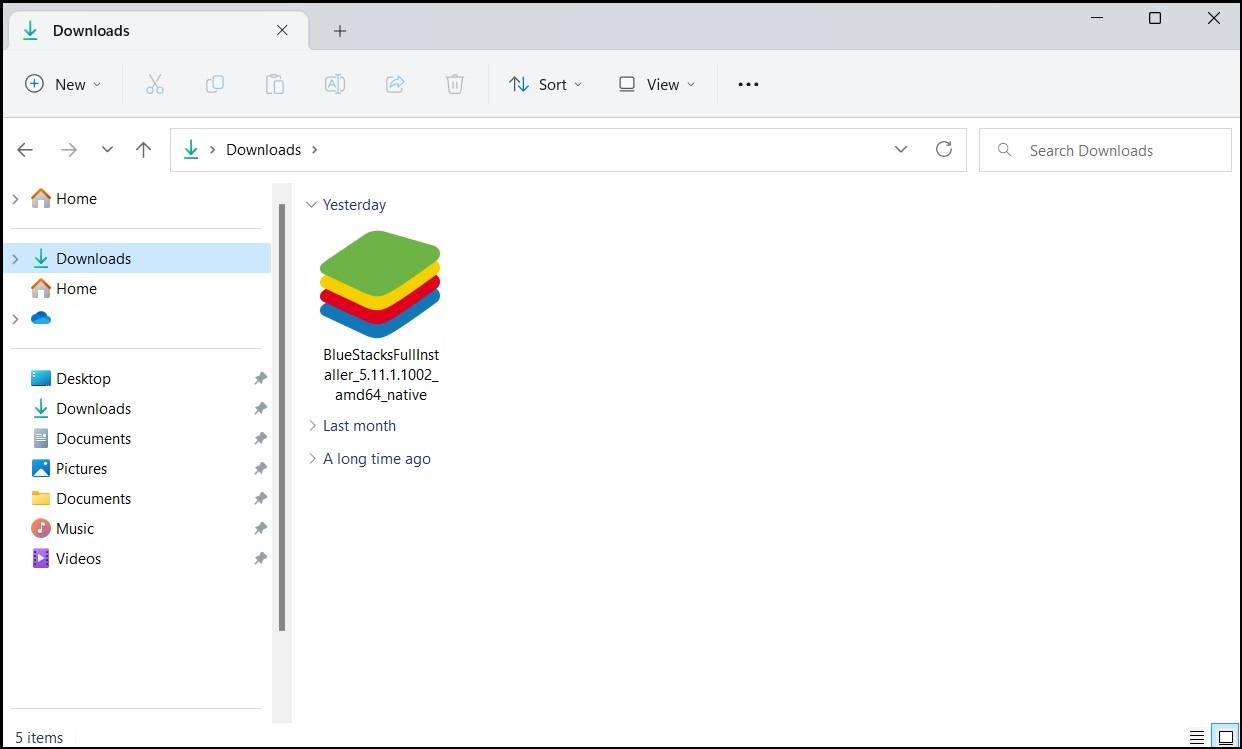Go up one folder level
Screen dimensions: 1242x749
(x=143, y=150)
